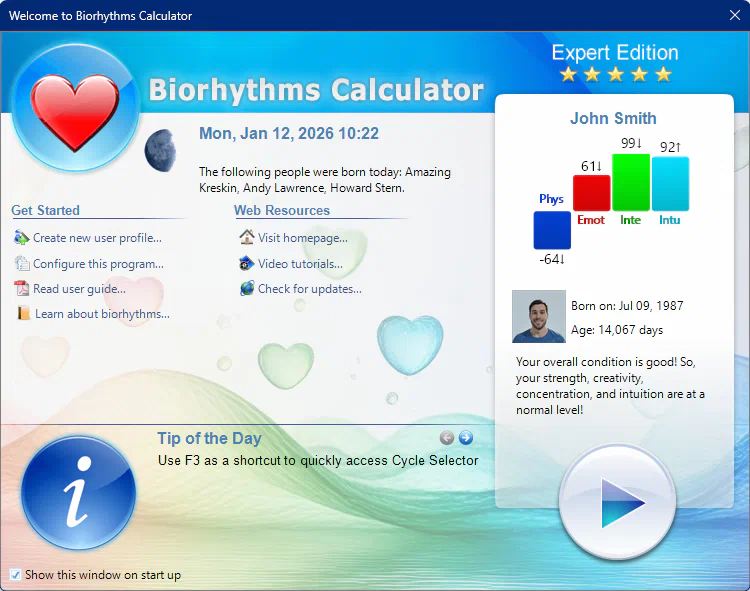This screenshot has height=591, width=750.
Task: Click the blue Physical bar
Action: click(552, 229)
